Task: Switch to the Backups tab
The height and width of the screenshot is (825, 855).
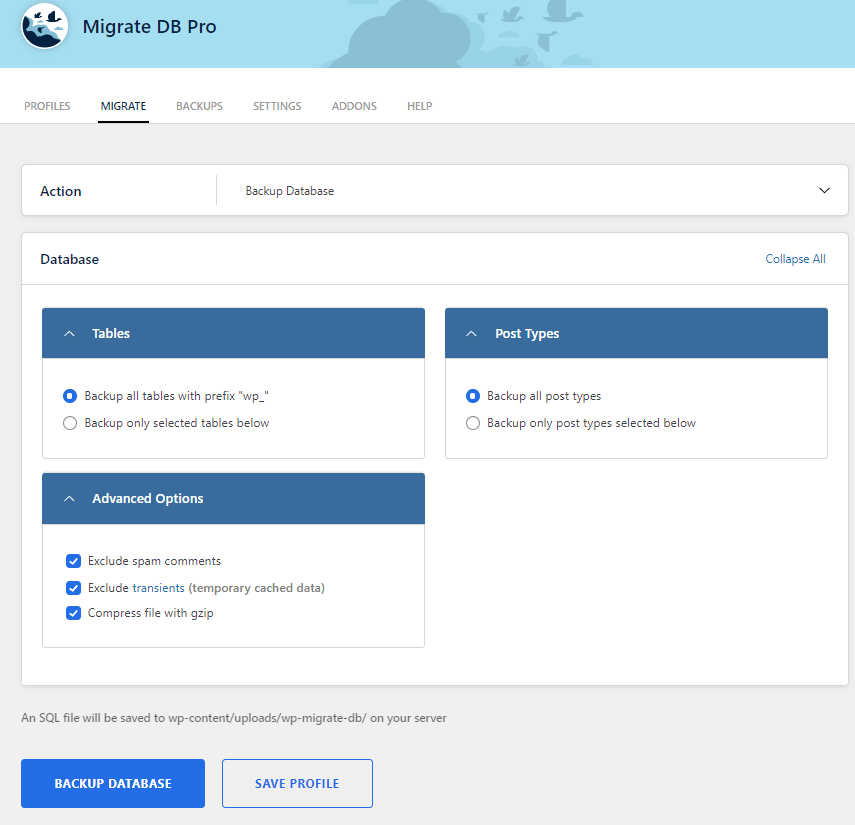Action: [199, 105]
